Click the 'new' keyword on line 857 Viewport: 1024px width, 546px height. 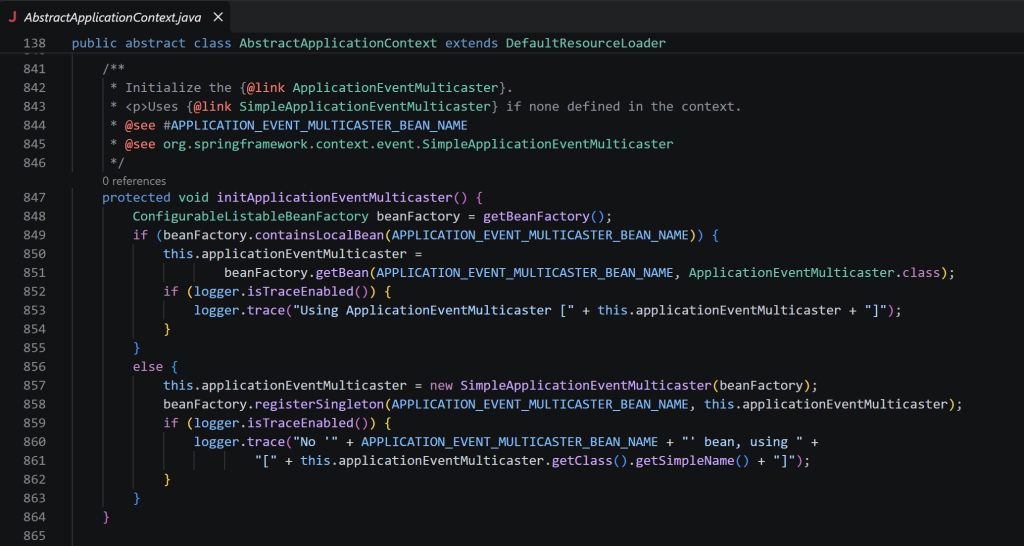point(441,385)
